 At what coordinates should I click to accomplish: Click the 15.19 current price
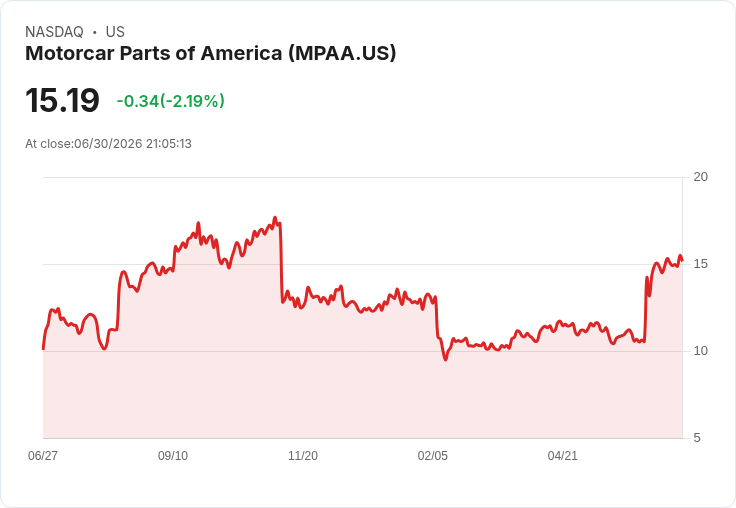pyautogui.click(x=62, y=100)
